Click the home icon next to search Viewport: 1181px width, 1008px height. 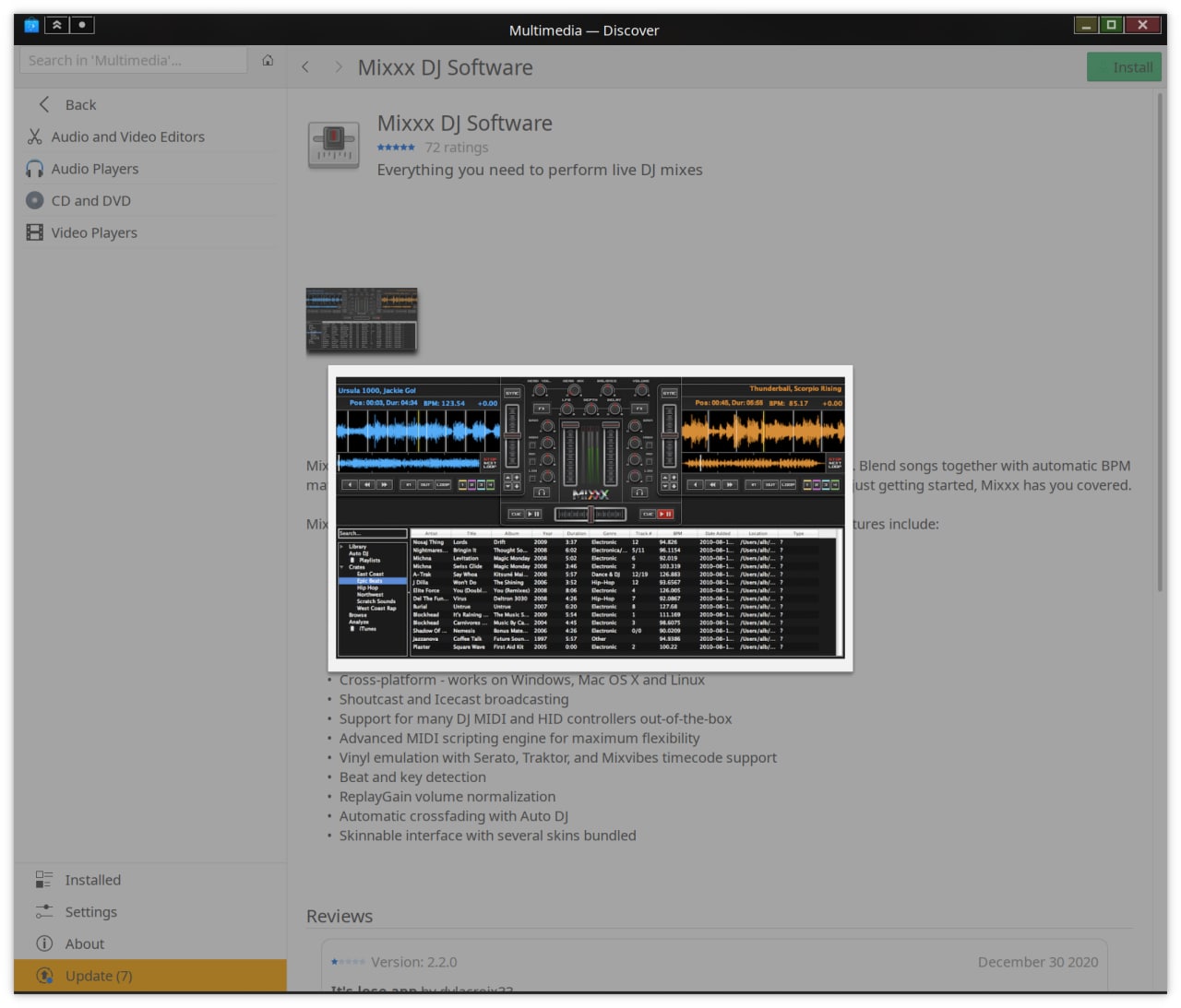268,60
